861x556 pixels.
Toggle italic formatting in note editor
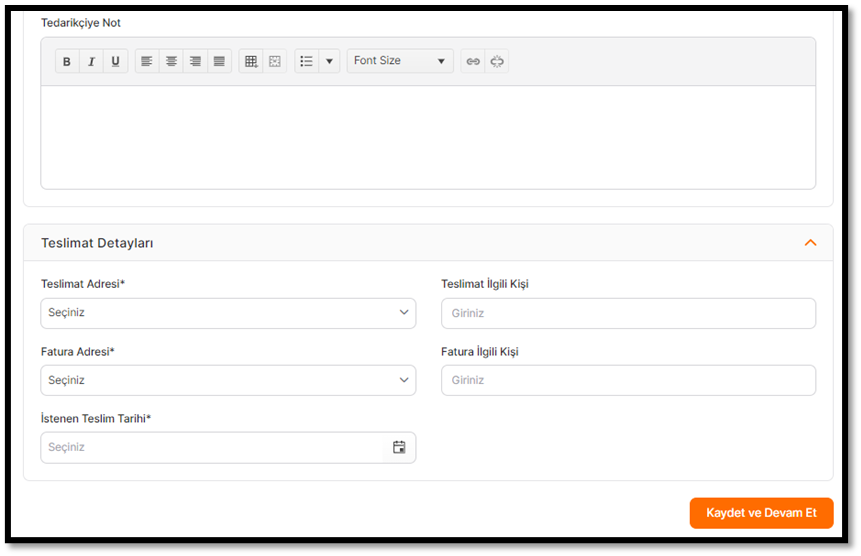(91, 61)
